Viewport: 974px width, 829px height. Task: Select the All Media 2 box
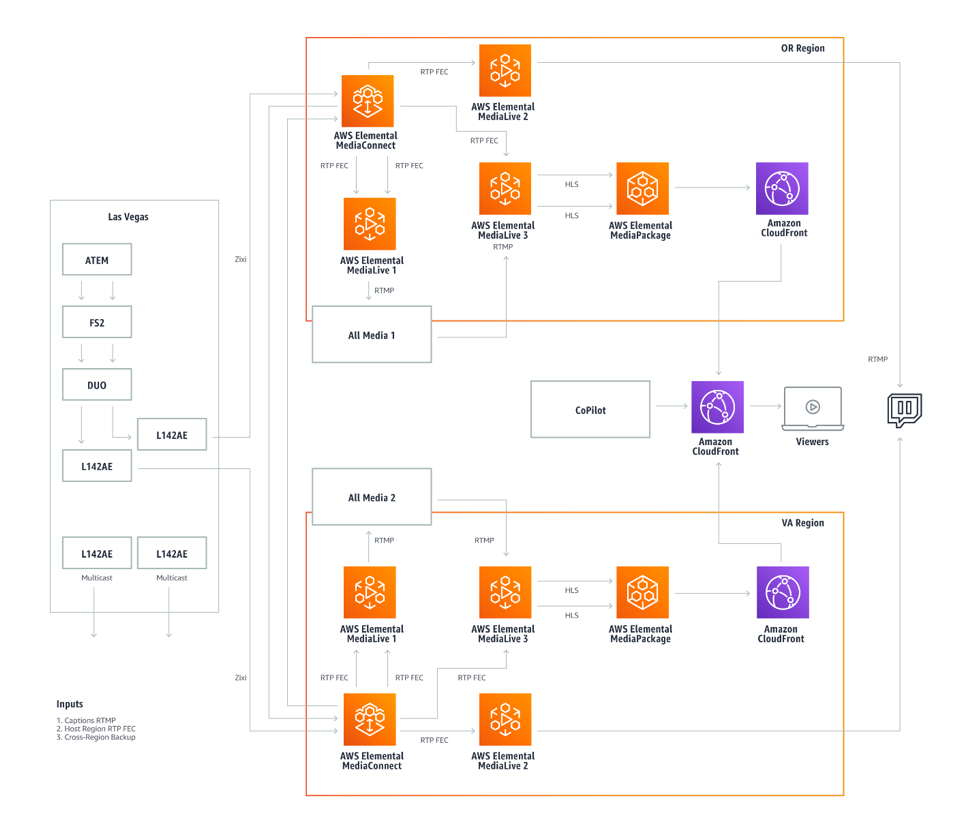371,496
